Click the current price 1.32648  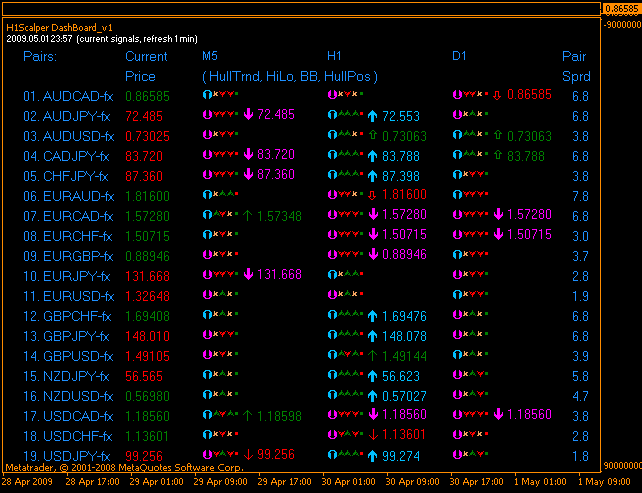[147, 296]
